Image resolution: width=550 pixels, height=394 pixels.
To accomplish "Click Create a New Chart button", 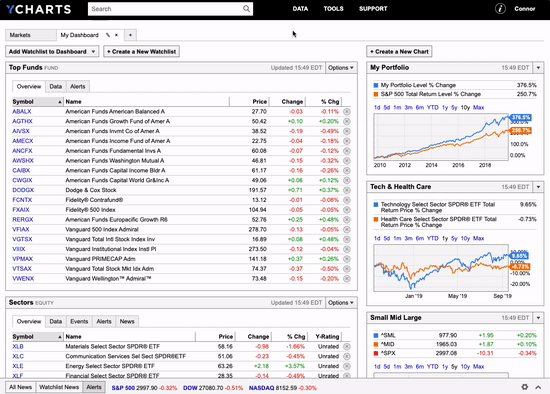I will pyautogui.click(x=399, y=52).
